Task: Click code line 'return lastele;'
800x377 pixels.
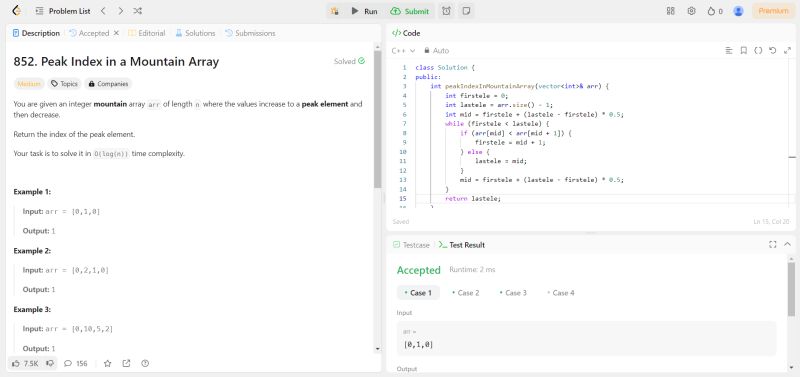Action: [x=473, y=198]
